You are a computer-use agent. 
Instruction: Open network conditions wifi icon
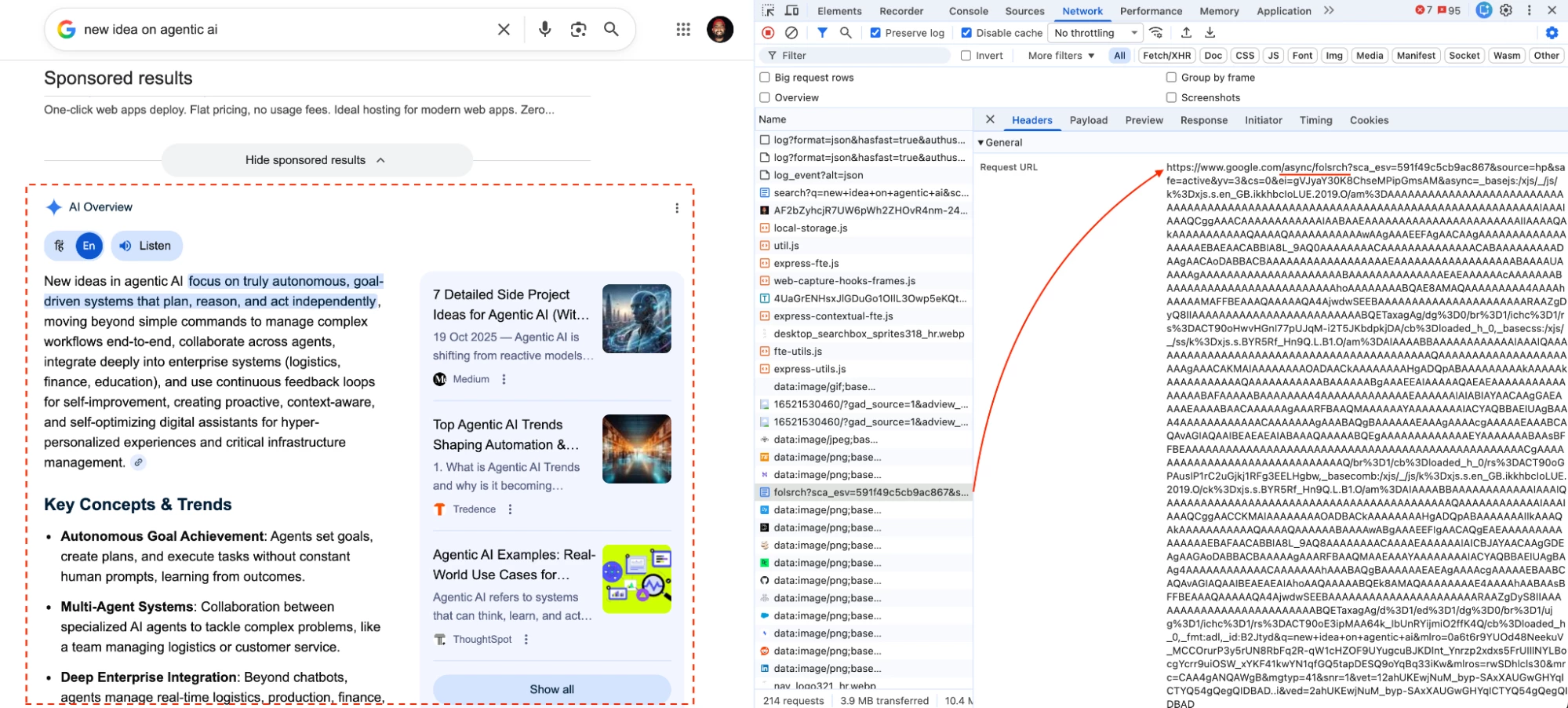point(1156,32)
